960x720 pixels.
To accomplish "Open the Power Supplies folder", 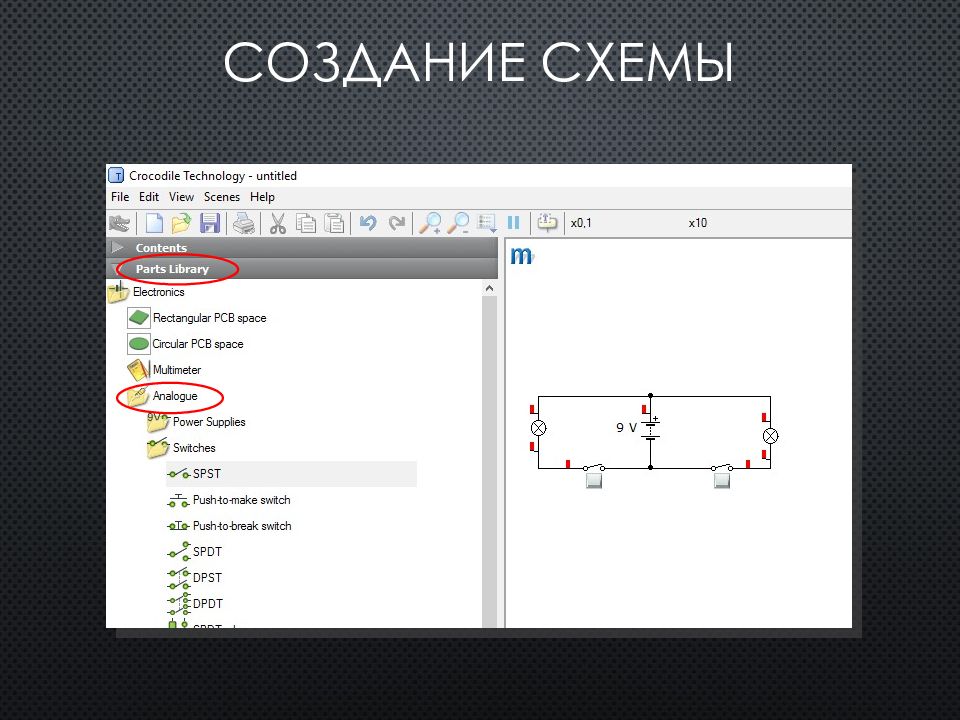I will 208,422.
